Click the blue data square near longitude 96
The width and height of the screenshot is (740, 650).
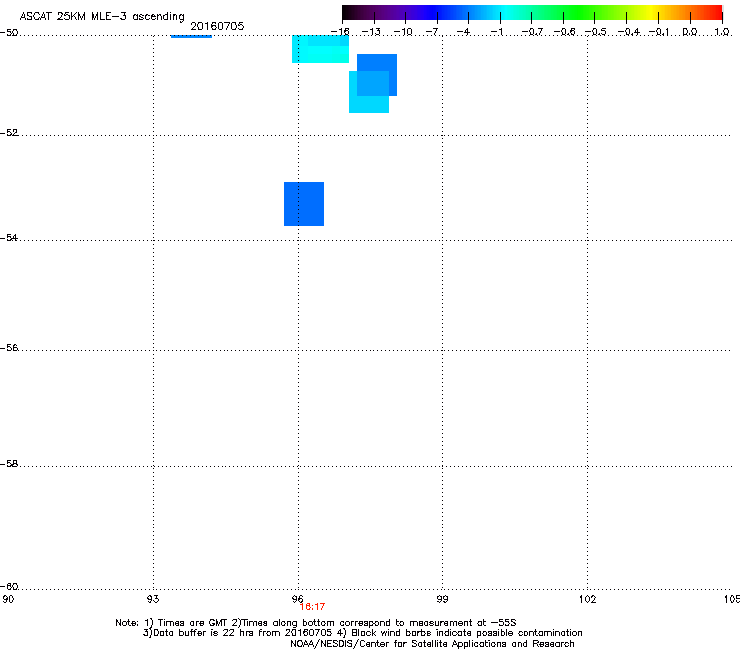tap(304, 204)
